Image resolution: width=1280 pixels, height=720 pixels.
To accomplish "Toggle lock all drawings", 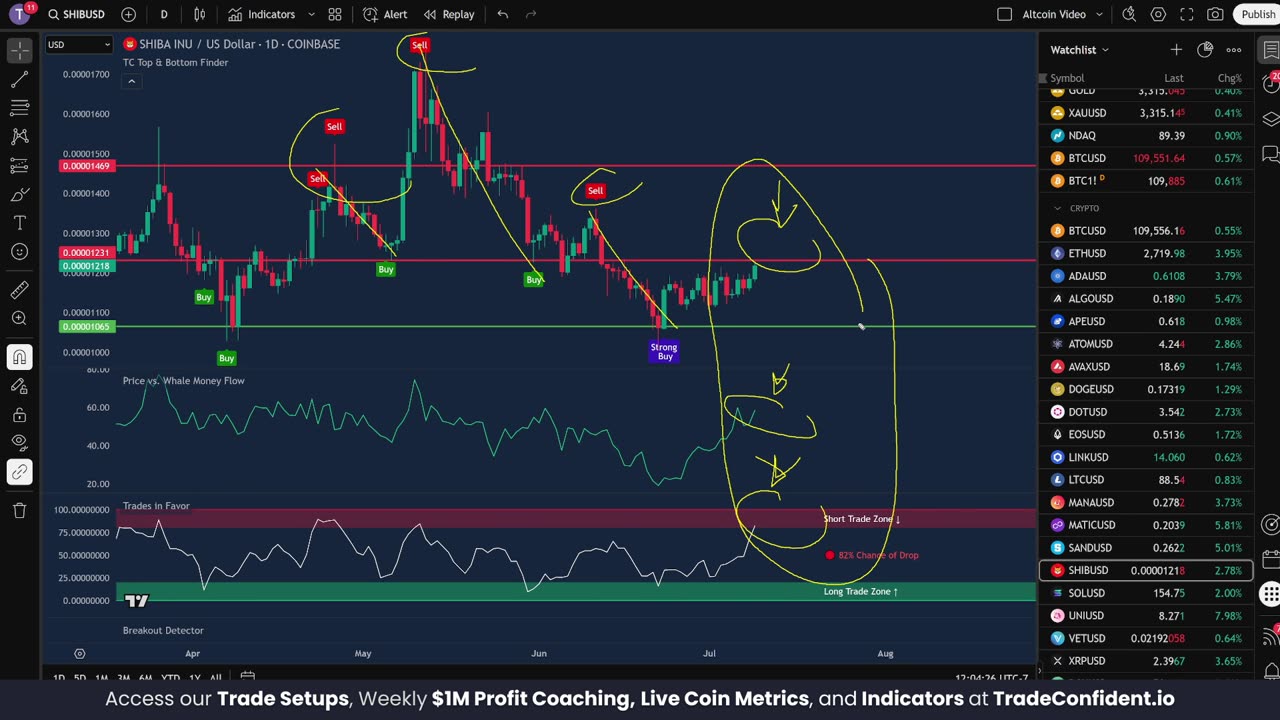I will (20, 415).
